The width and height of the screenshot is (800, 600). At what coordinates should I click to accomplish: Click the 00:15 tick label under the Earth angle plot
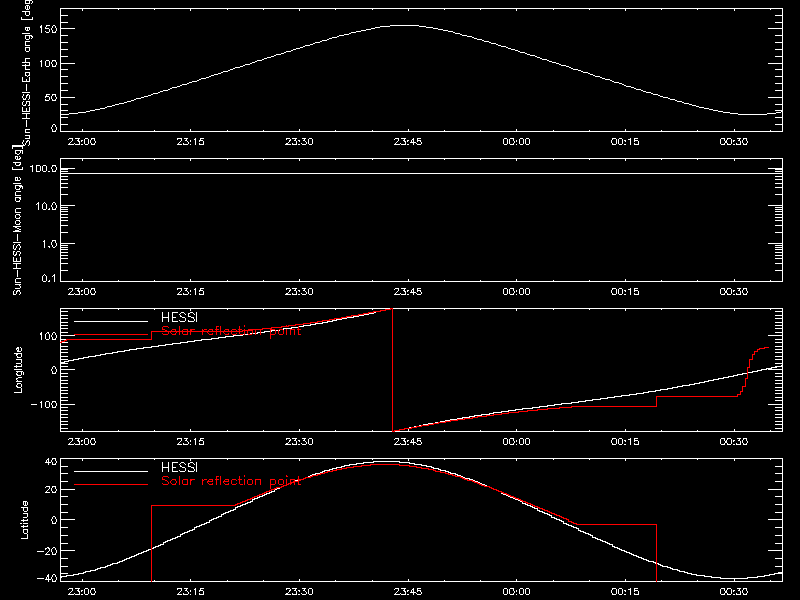click(625, 141)
